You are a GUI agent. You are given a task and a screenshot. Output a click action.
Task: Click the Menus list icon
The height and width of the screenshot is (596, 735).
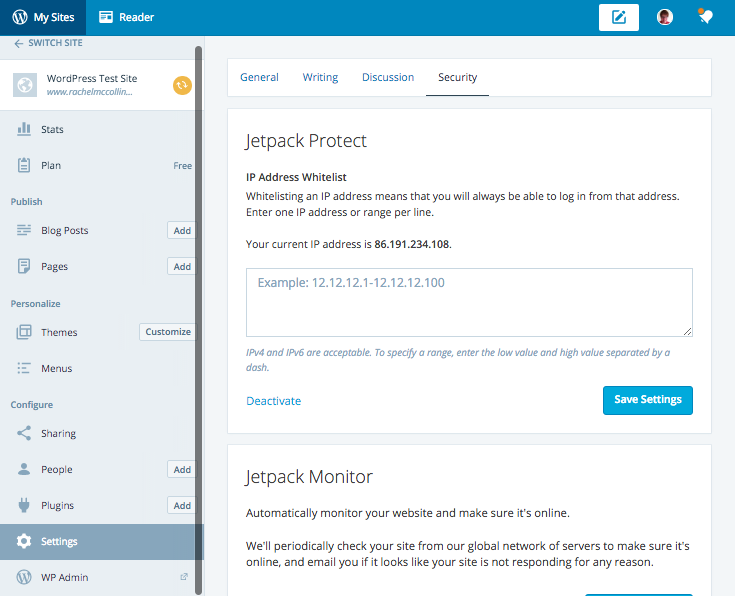pyautogui.click(x=24, y=368)
